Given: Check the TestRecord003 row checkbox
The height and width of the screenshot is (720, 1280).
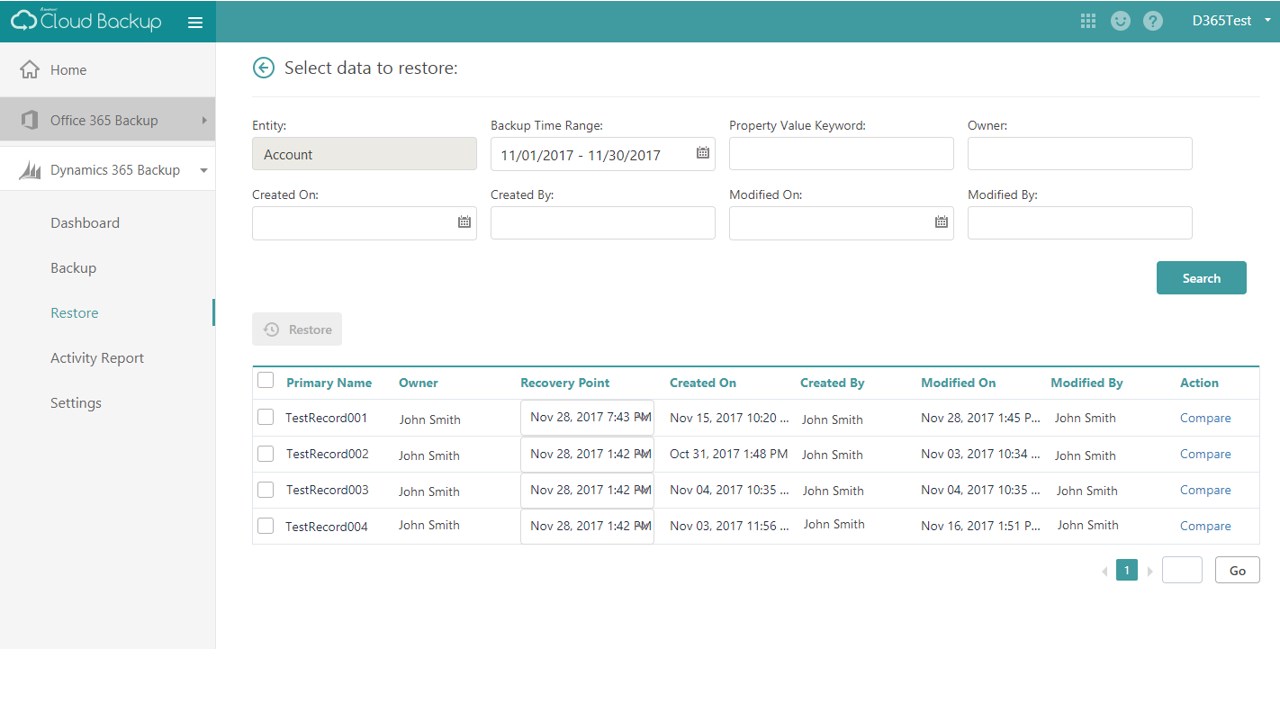Looking at the screenshot, I should (266, 489).
